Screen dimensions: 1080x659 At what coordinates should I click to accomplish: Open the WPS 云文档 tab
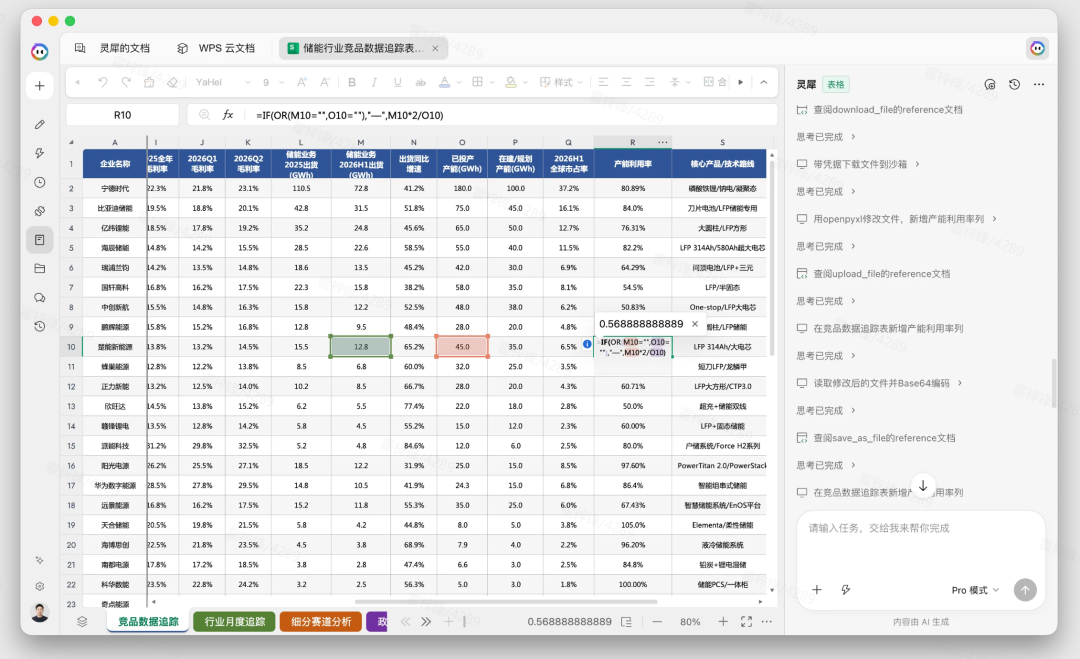coord(216,48)
